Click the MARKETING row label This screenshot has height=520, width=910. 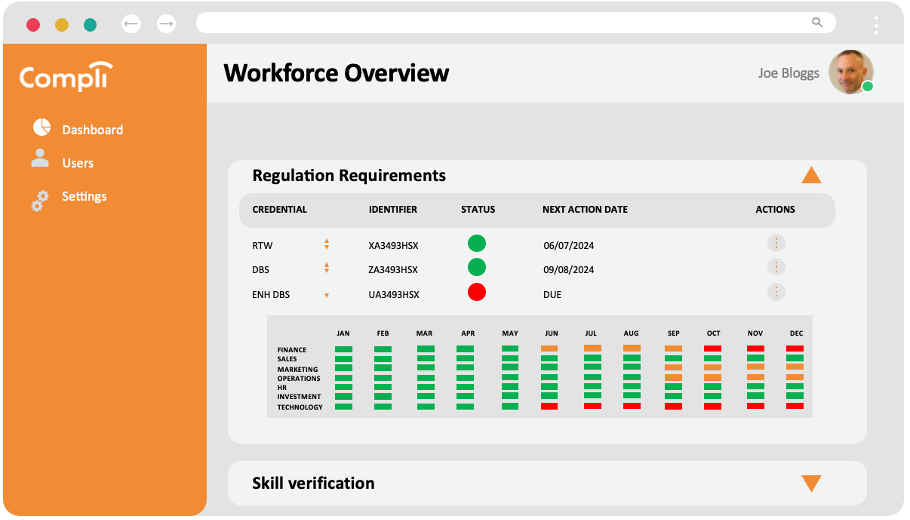click(298, 369)
